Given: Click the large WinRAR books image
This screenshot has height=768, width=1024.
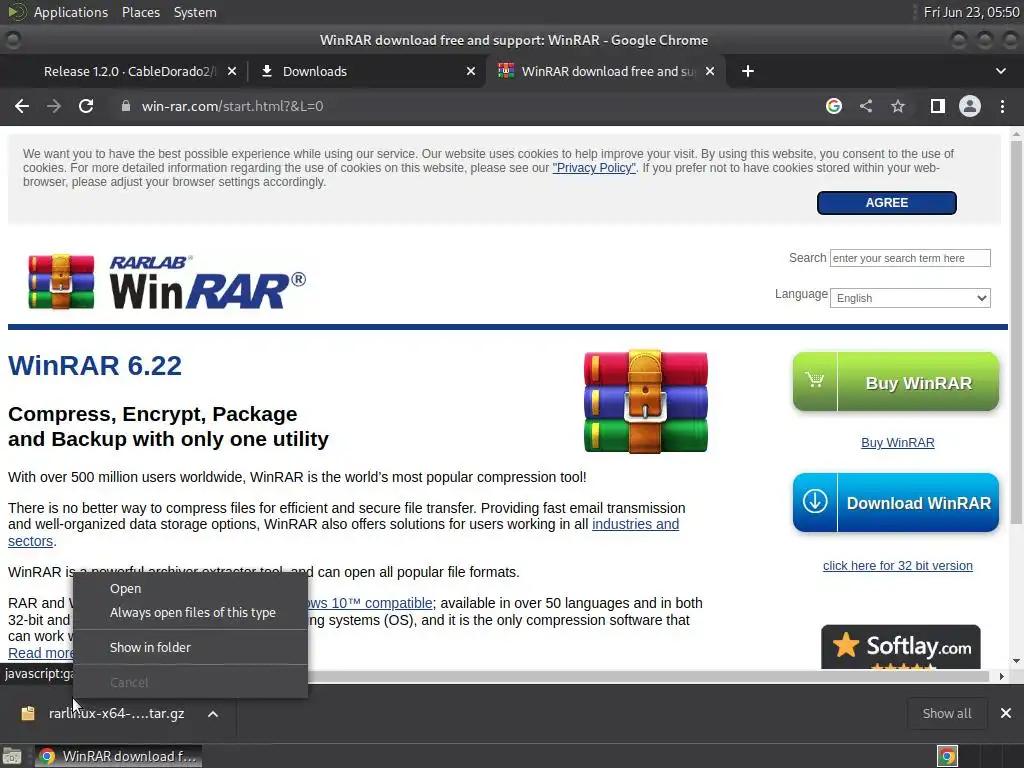Looking at the screenshot, I should click(x=645, y=402).
